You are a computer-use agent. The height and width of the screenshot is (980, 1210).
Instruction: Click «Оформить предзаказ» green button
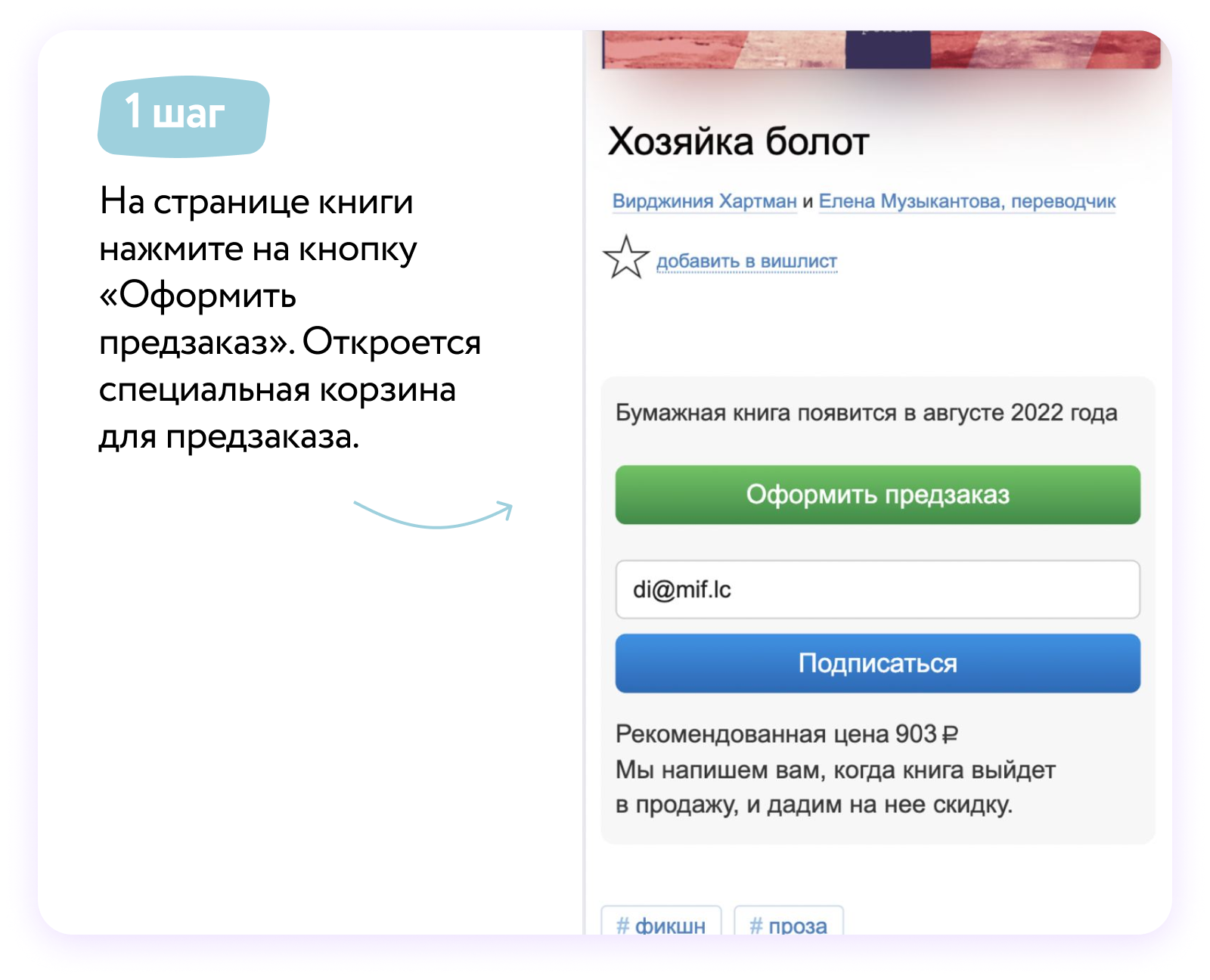(x=877, y=496)
